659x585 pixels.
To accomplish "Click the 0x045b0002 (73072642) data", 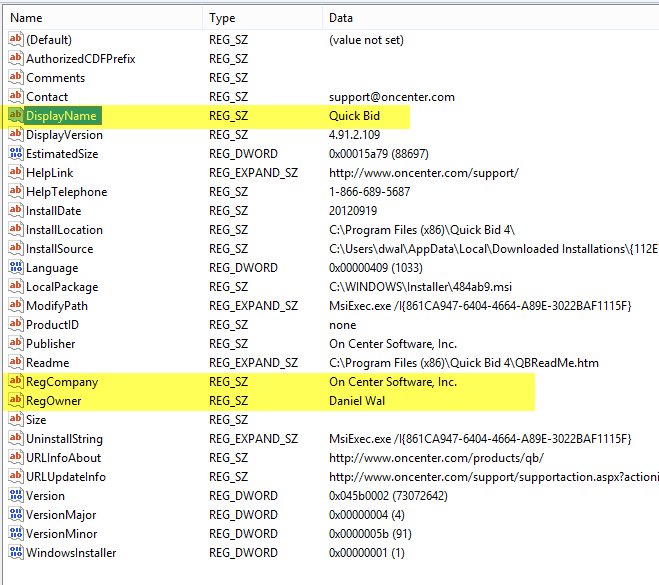I will pos(388,495).
